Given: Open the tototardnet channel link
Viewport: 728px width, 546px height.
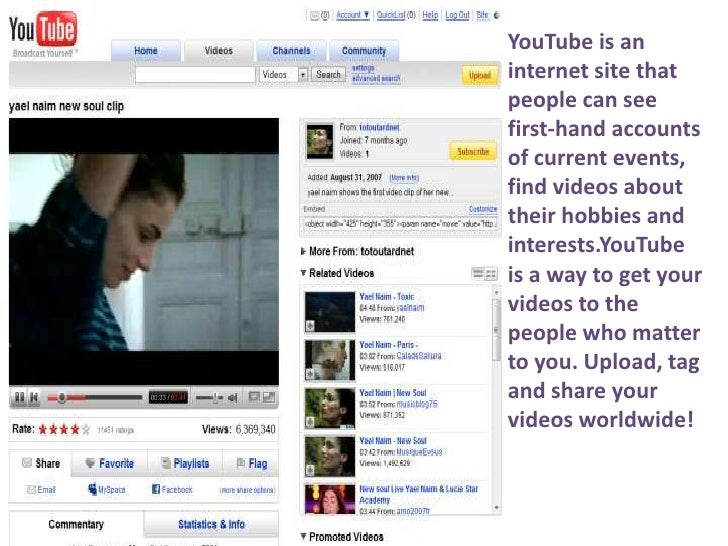Looking at the screenshot, I should 379,127.
